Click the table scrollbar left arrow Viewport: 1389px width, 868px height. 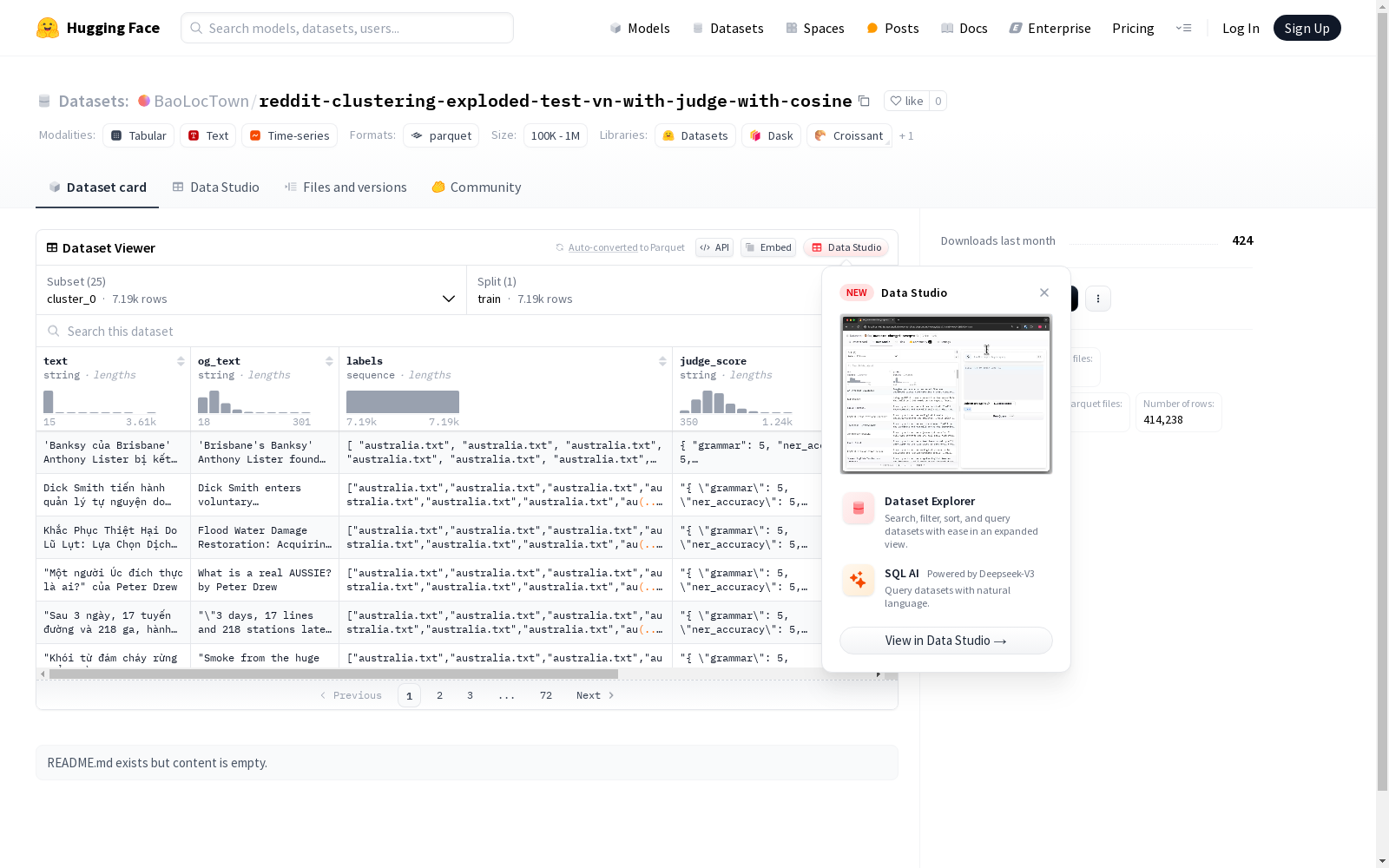click(43, 674)
